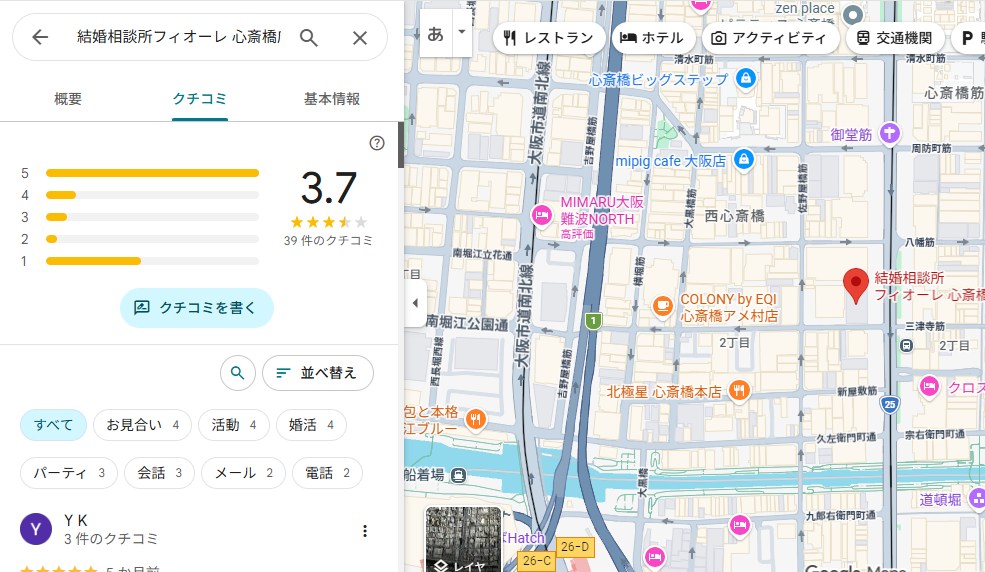The width and height of the screenshot is (985, 572).
Task: Click the back arrow in search box
Action: [x=40, y=38]
